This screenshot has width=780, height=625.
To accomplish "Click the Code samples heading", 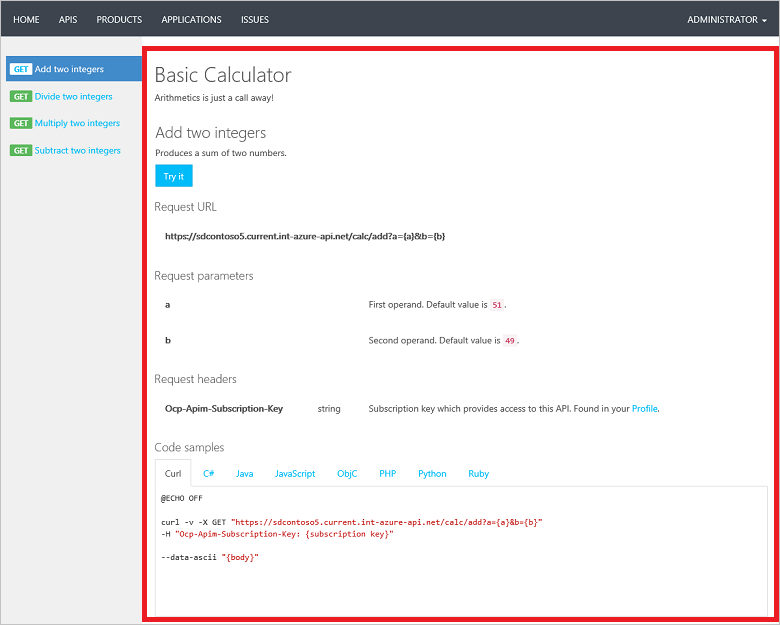I will [x=189, y=448].
